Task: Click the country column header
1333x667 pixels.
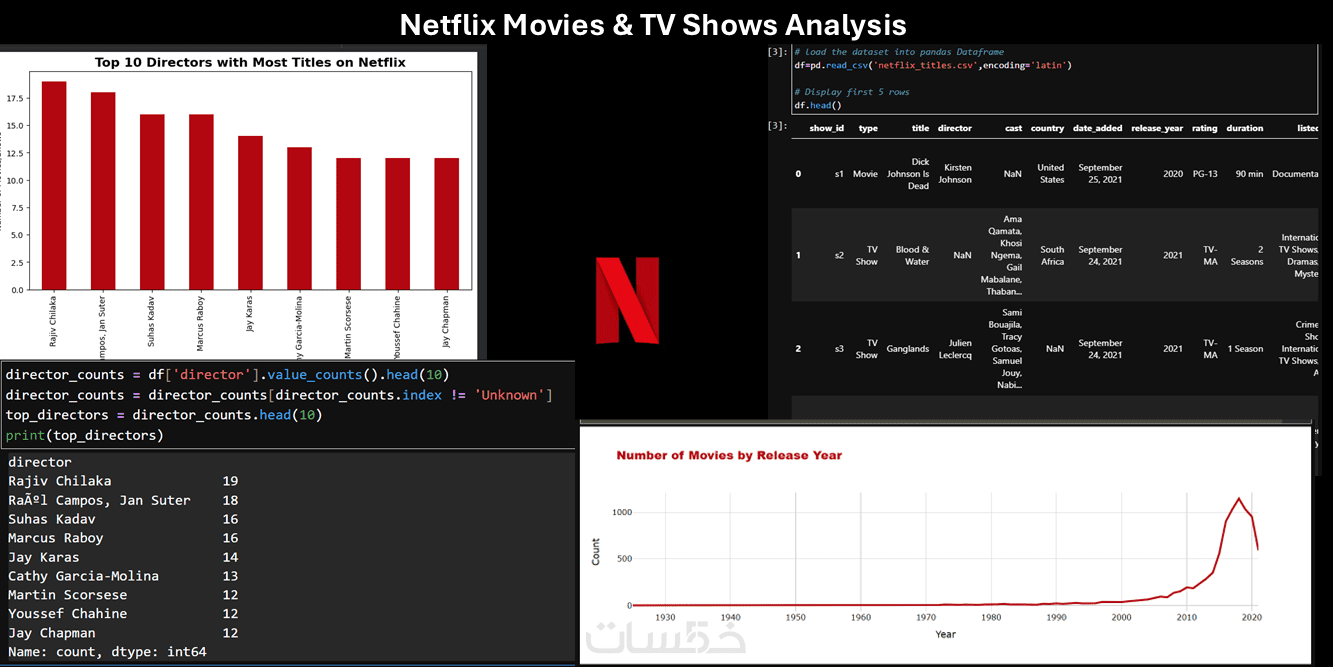Action: 1047,128
